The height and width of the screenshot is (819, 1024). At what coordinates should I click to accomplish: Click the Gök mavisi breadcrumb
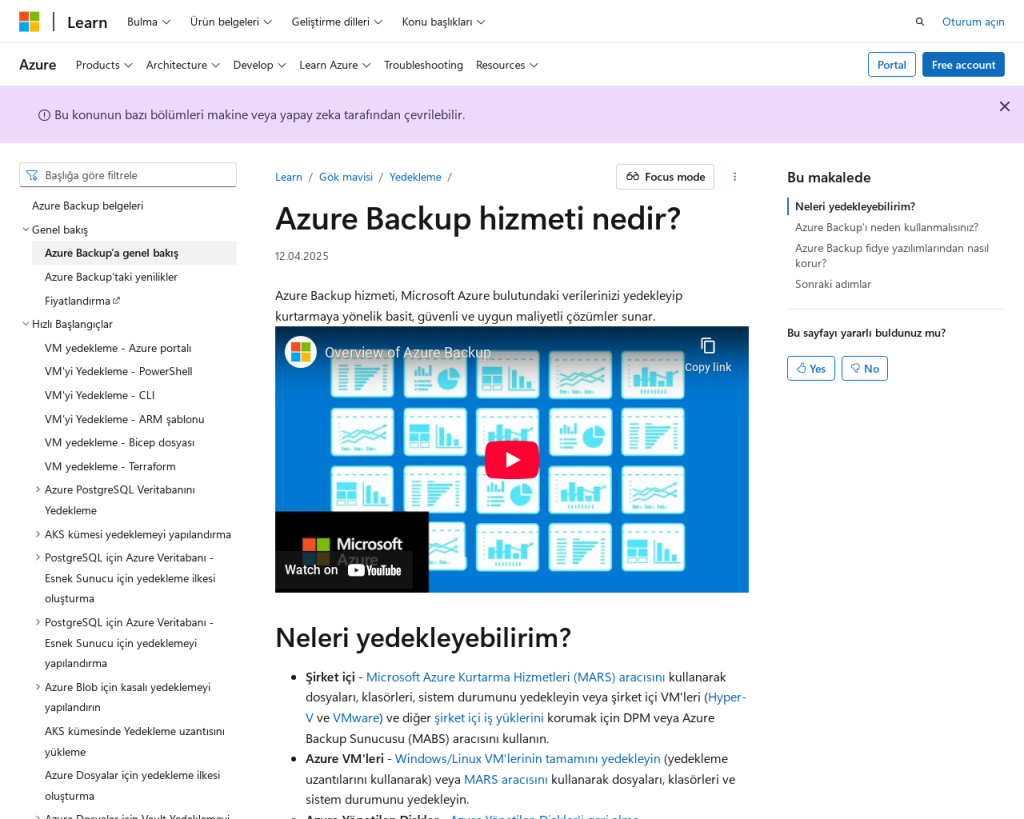point(345,177)
